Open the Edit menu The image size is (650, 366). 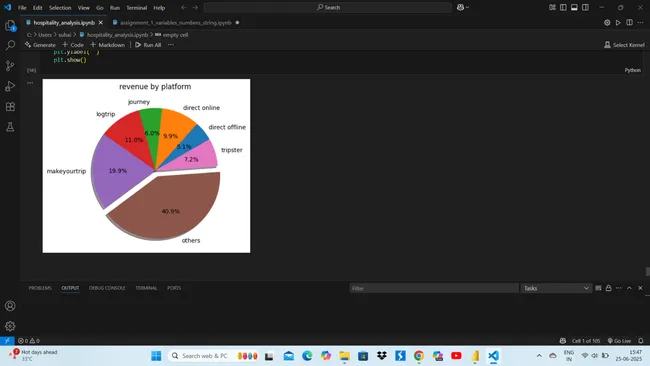pyautogui.click(x=37, y=7)
